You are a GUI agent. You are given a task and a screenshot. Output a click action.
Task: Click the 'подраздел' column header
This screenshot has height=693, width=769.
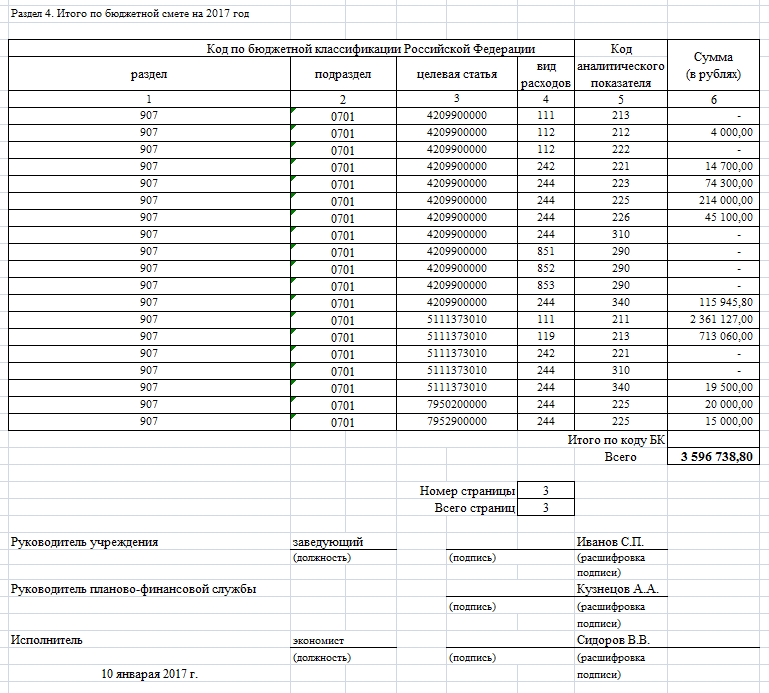(343, 74)
